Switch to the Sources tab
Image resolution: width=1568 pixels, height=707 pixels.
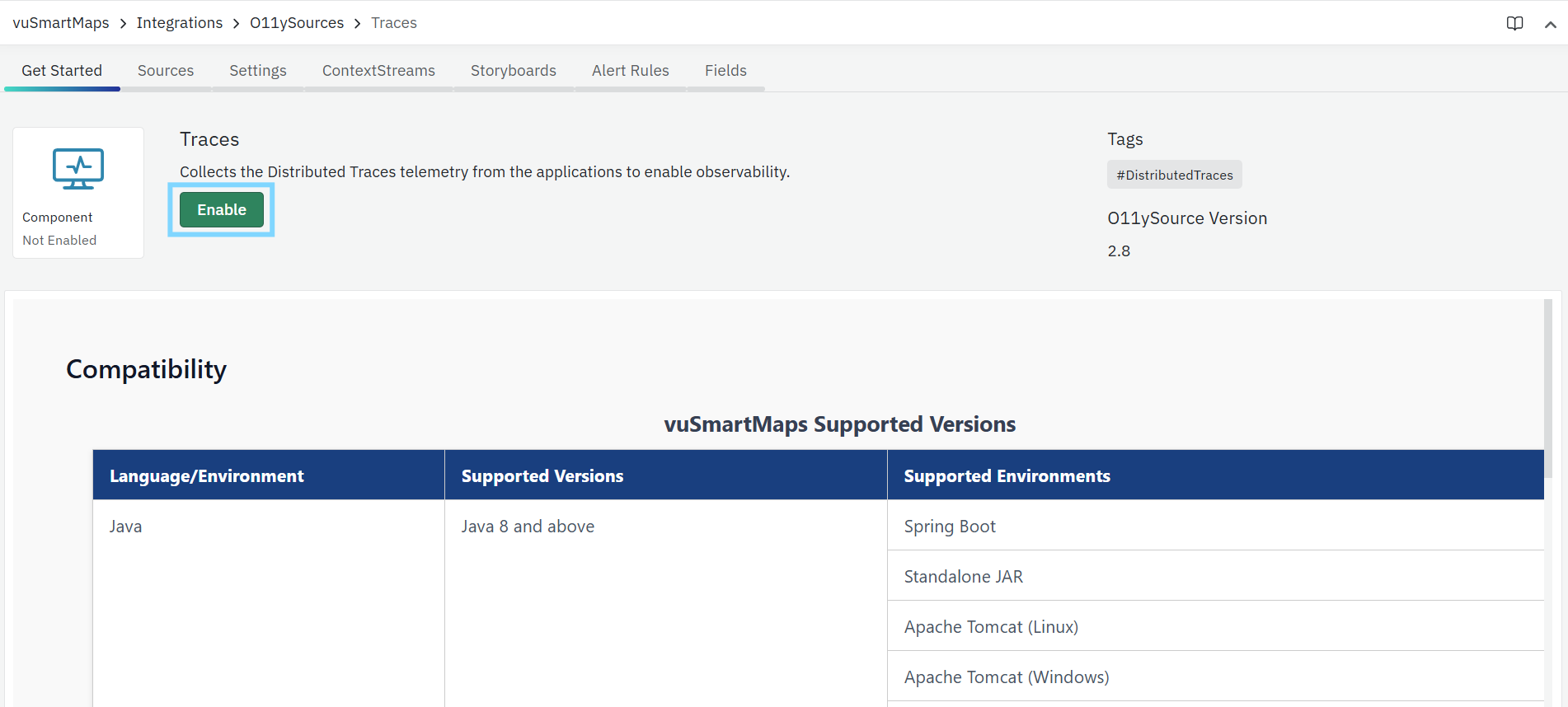pyautogui.click(x=166, y=71)
